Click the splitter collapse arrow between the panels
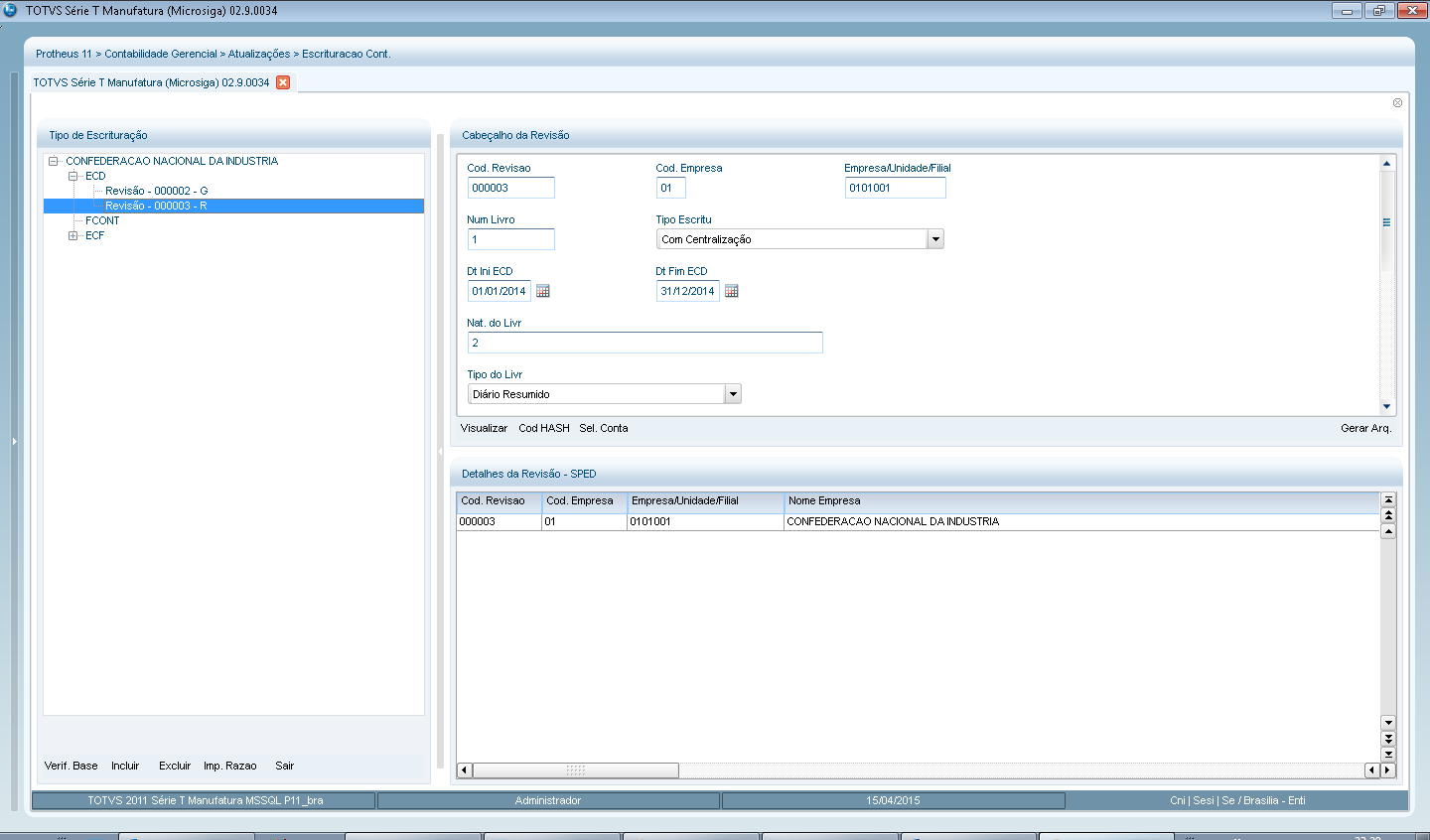This screenshot has width=1430, height=840. (x=441, y=452)
